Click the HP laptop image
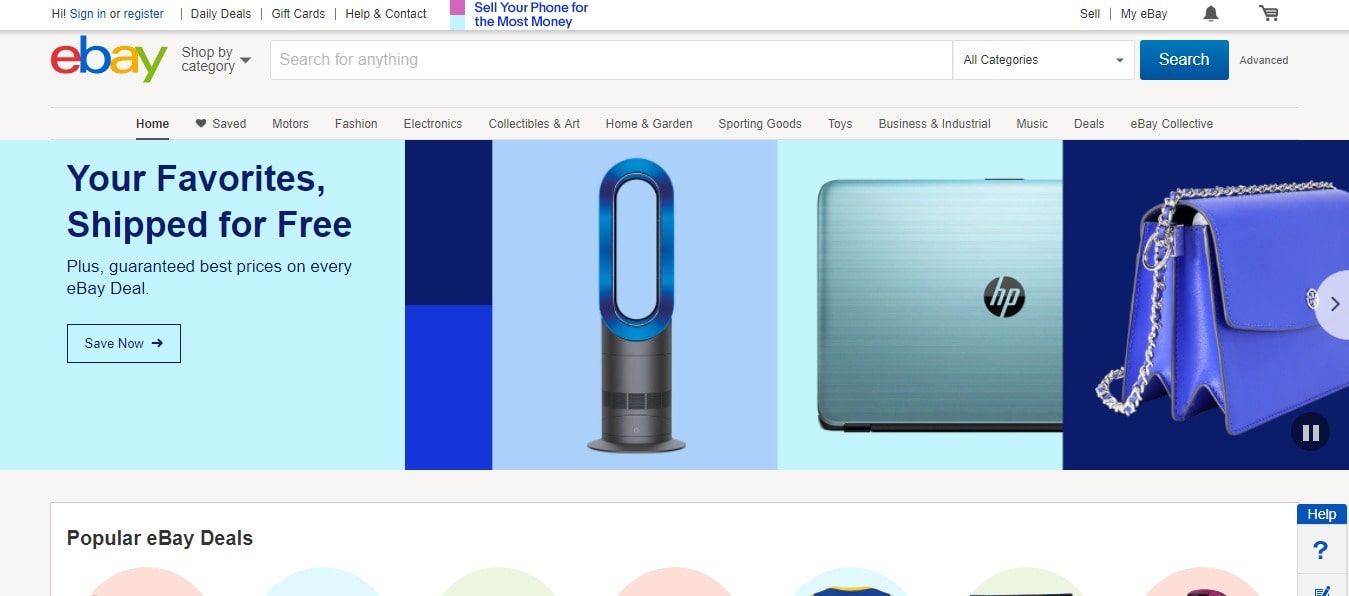 [x=920, y=305]
